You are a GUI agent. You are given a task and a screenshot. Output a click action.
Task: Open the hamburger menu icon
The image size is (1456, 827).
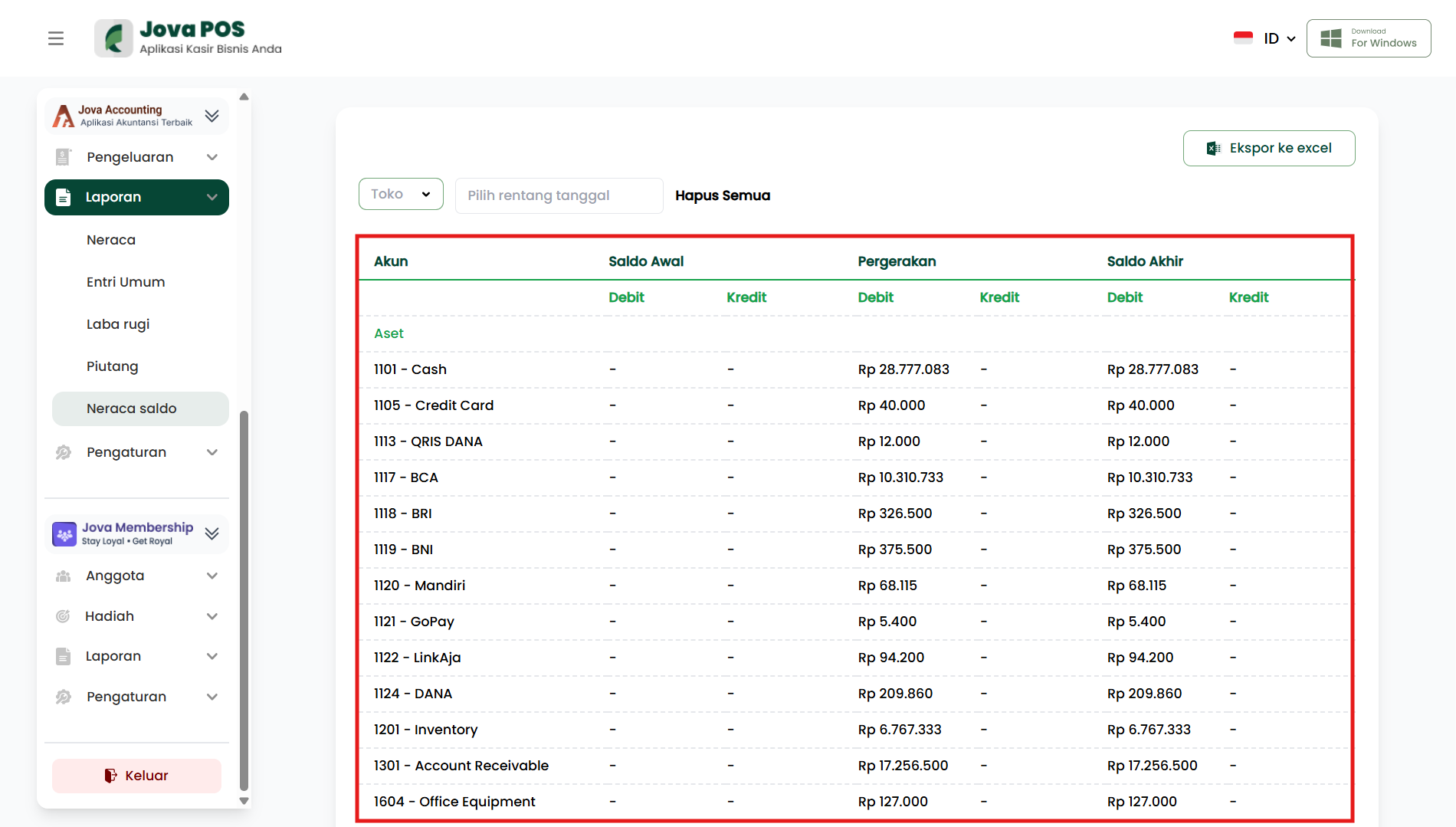tap(56, 38)
